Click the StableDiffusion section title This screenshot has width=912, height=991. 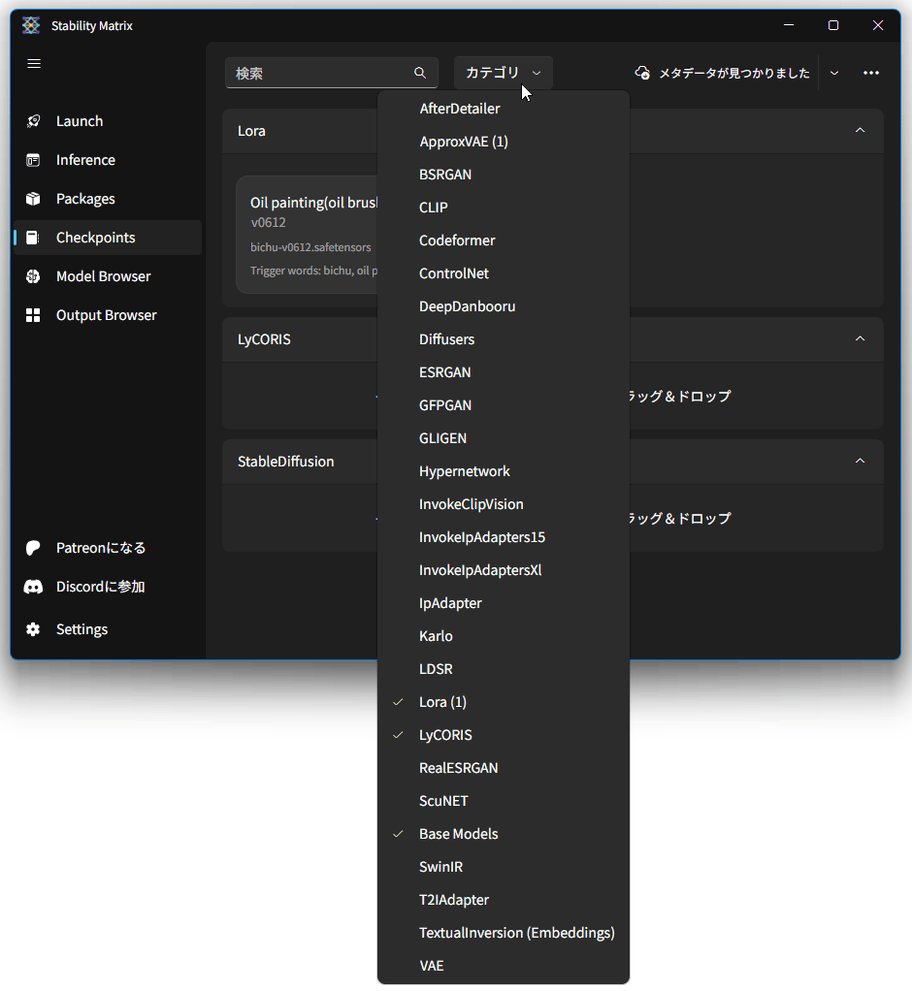coord(286,461)
